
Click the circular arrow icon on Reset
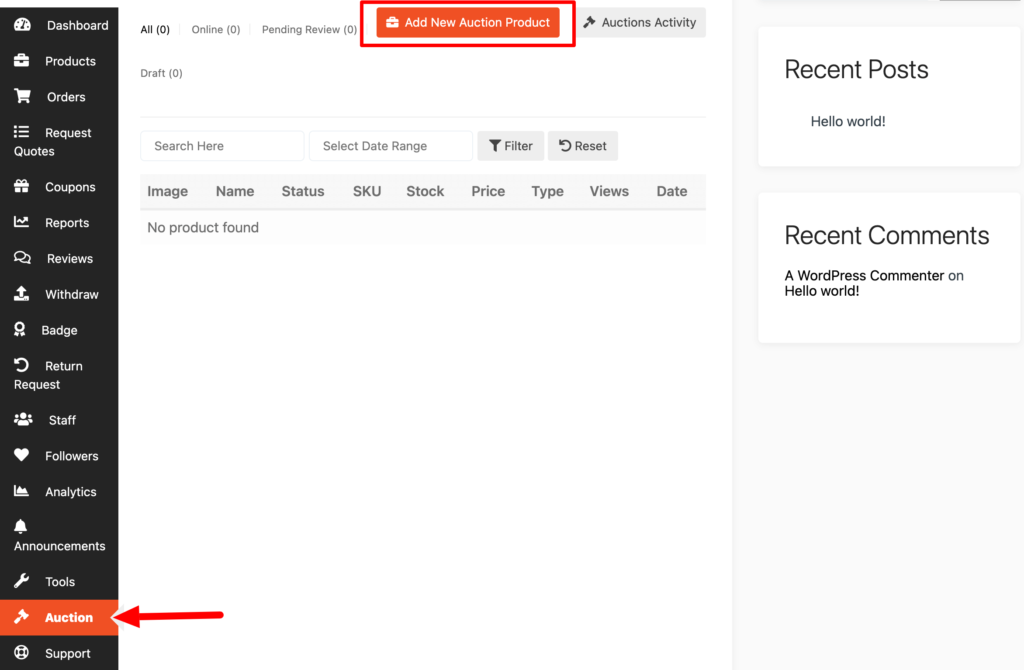[x=565, y=146]
